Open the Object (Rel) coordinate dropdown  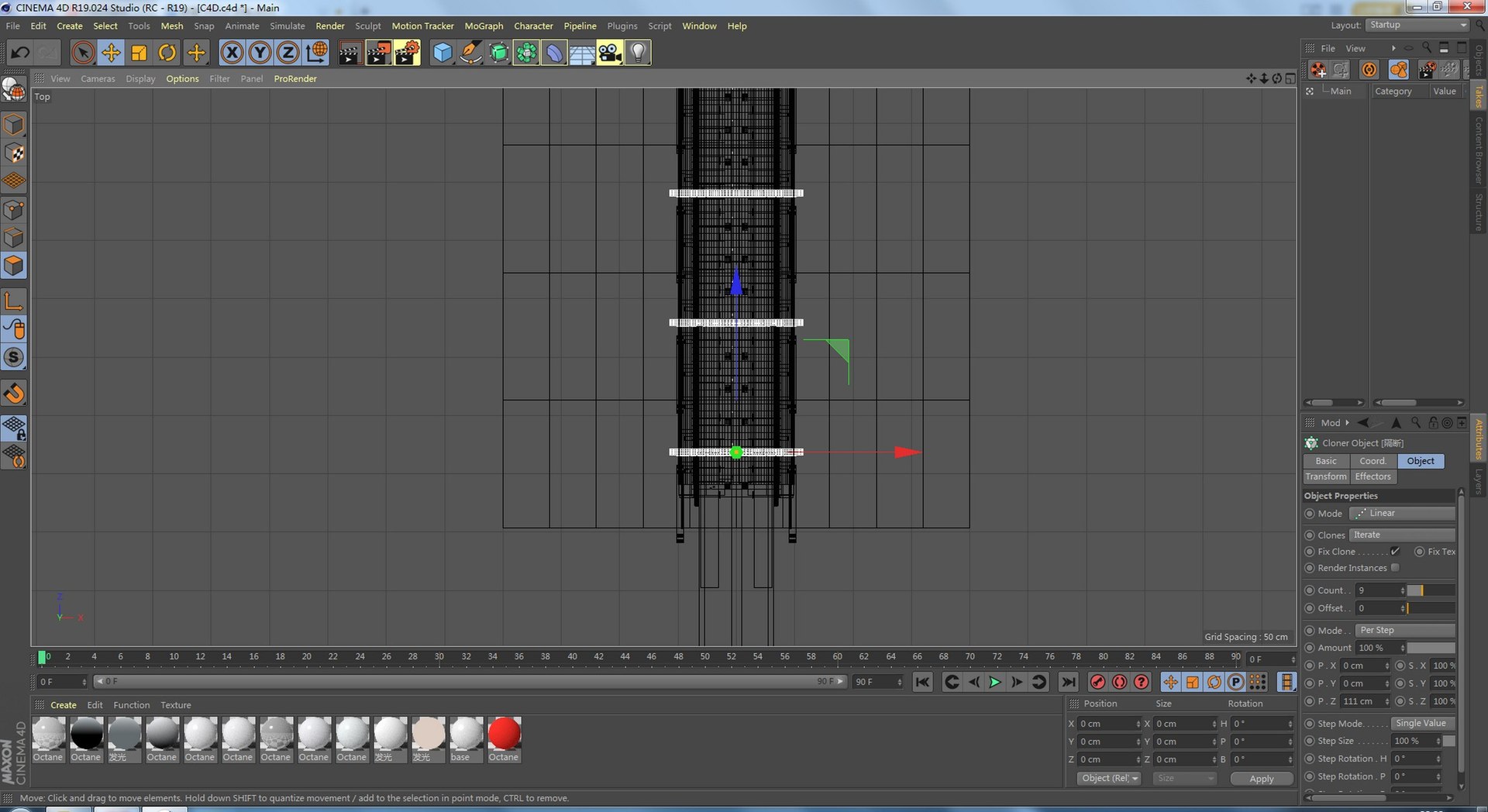[1109, 778]
